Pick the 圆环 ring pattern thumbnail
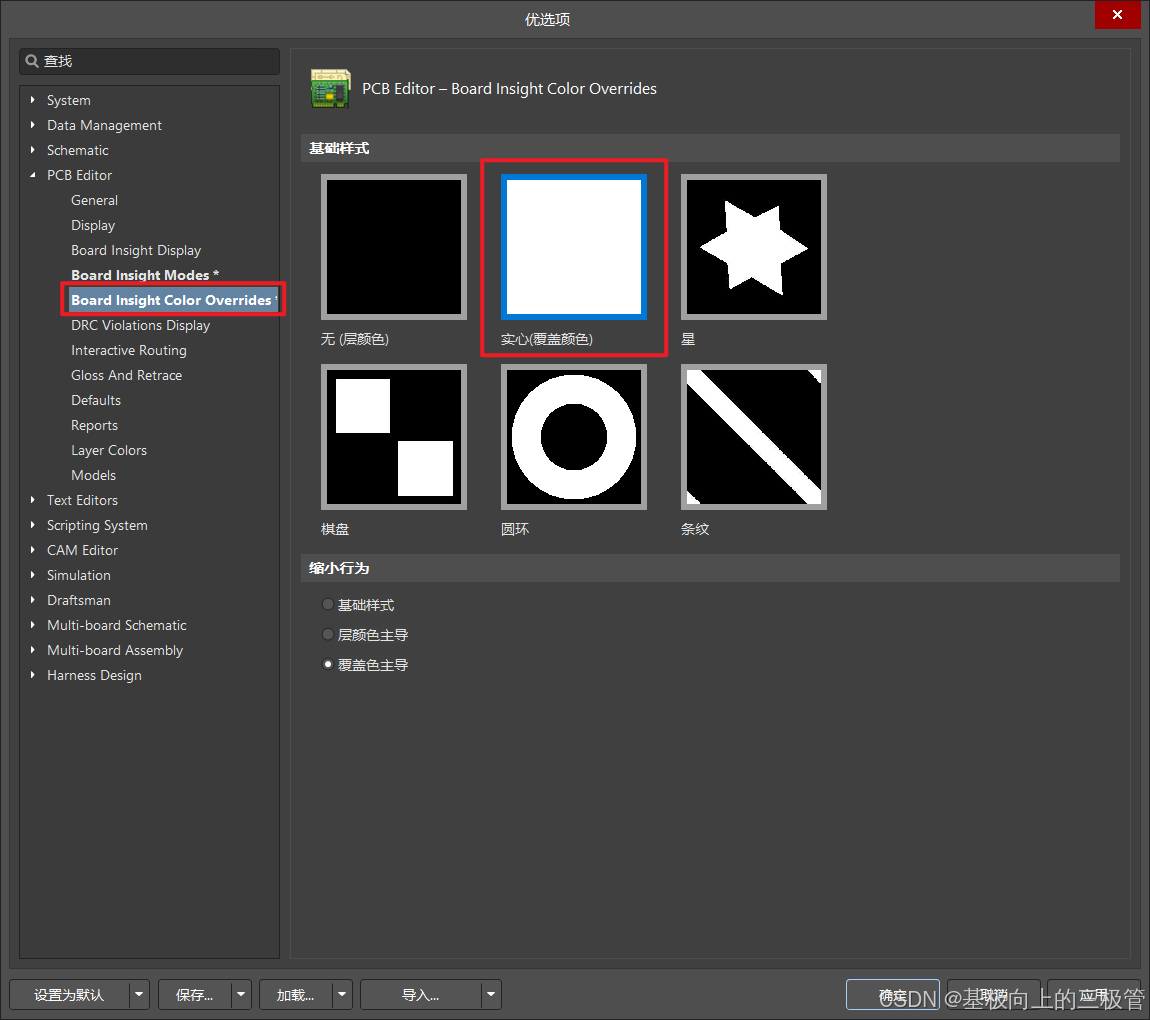This screenshot has width=1150, height=1020. [x=574, y=437]
